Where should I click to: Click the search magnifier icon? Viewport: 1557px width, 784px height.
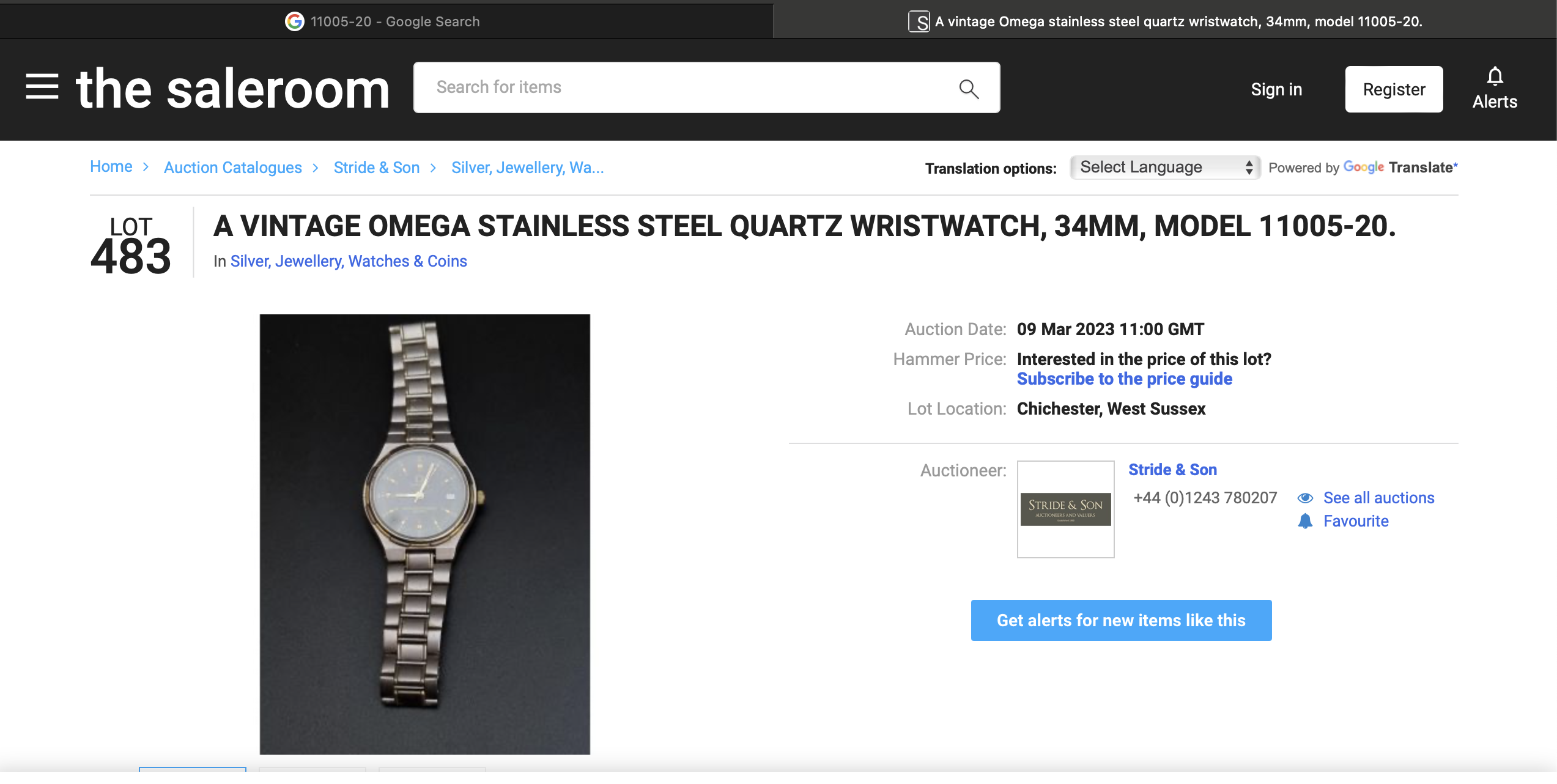click(969, 89)
